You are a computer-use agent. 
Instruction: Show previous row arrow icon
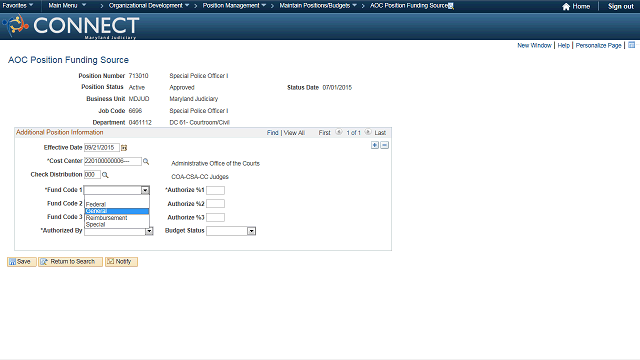click(x=339, y=132)
